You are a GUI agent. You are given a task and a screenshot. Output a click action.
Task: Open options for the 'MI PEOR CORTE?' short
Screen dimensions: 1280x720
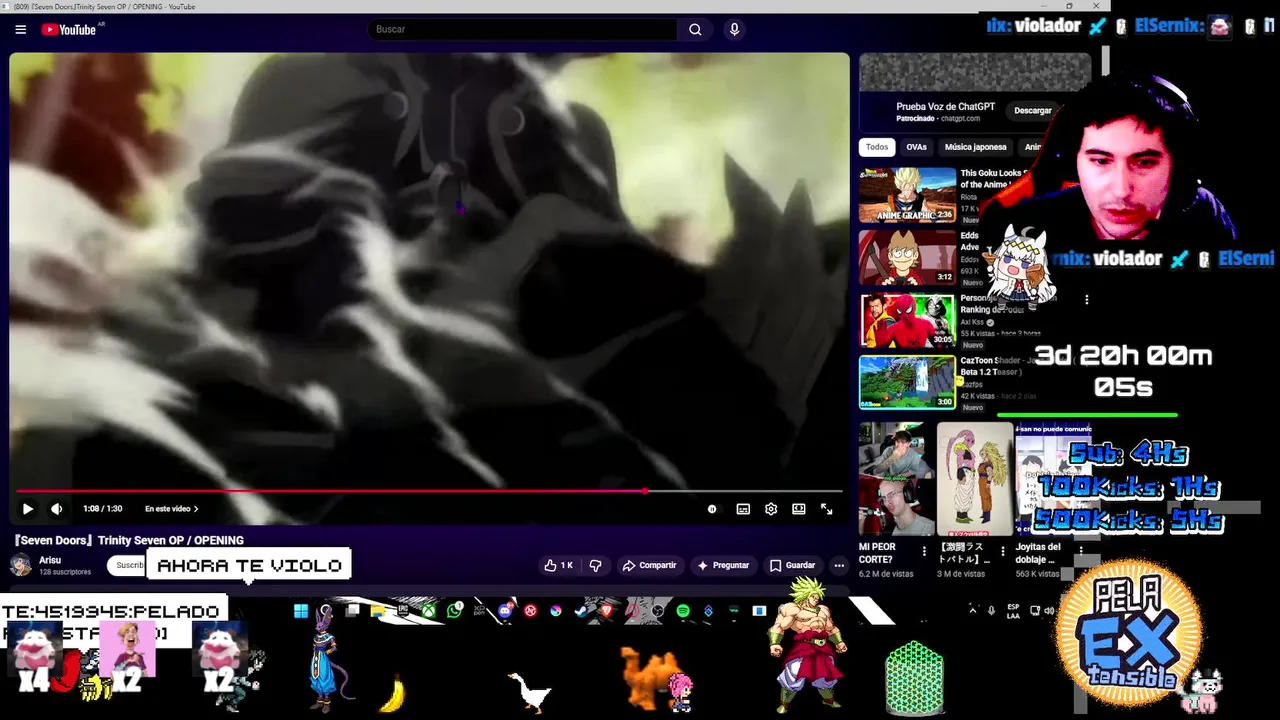(924, 550)
